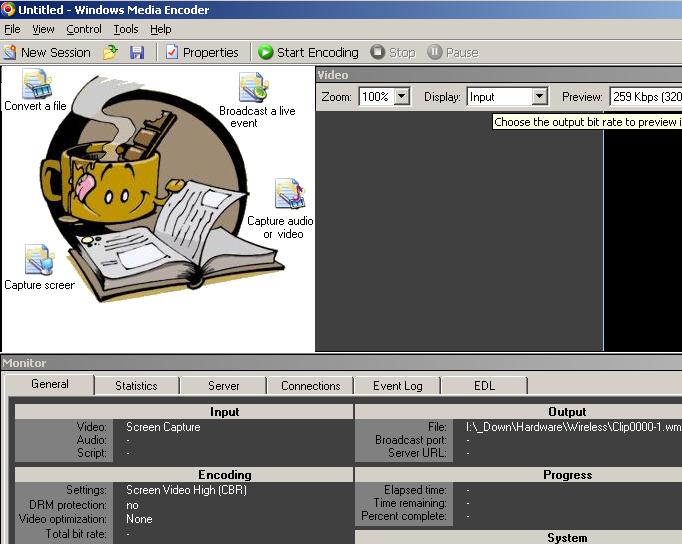The width and height of the screenshot is (682, 544).
Task: Save session with the floppy disk icon
Action: point(137,53)
